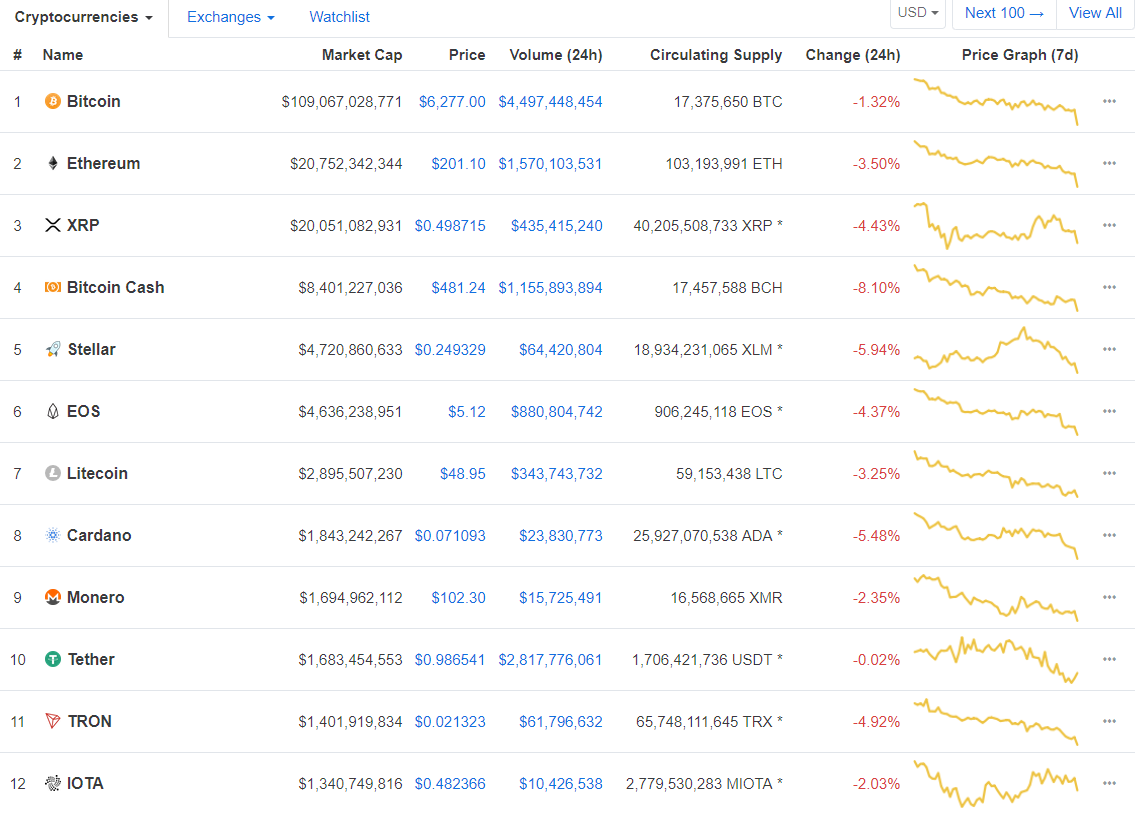Click Tether change value -0.02%
Image resolution: width=1140 pixels, height=814 pixels.
[x=877, y=660]
